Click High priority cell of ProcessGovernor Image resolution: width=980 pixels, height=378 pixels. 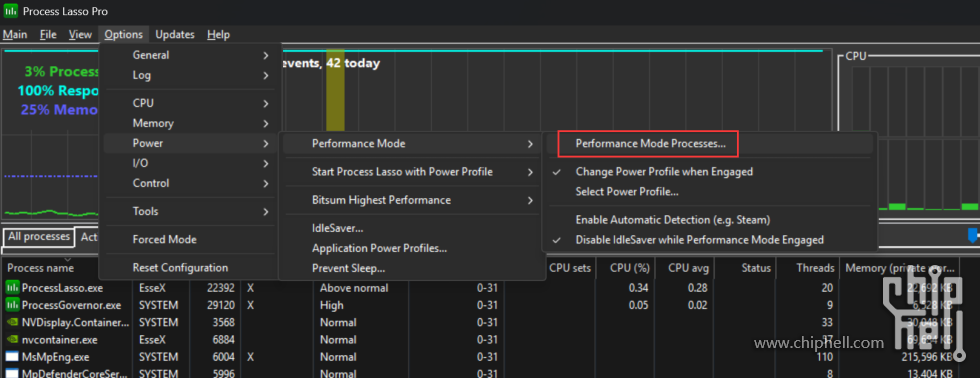tap(332, 306)
